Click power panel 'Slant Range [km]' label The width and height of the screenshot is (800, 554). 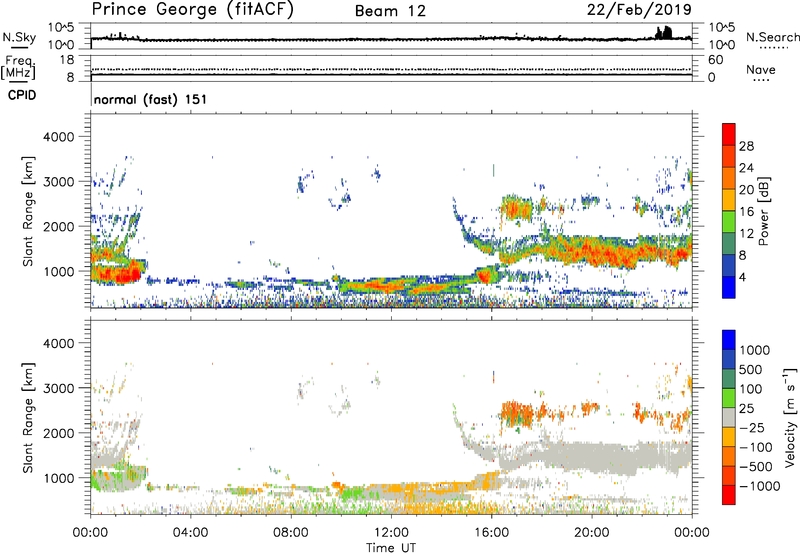[x=28, y=211]
